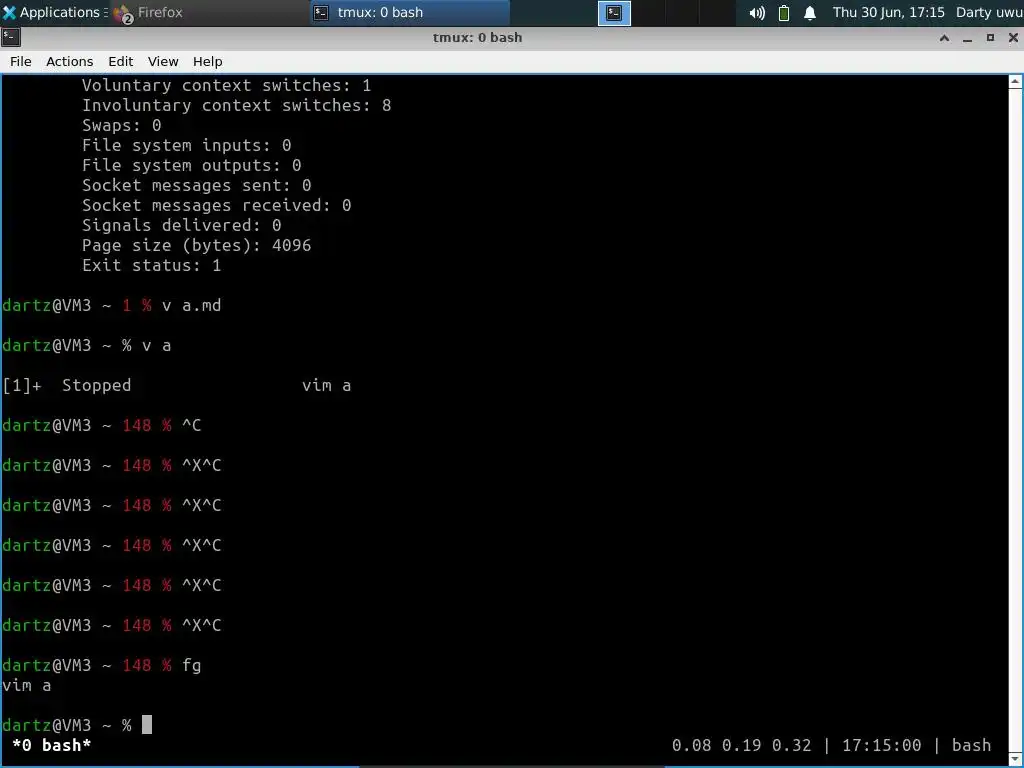Click the scrollbar up arrow
The height and width of the screenshot is (768, 1024).
pyautogui.click(x=1015, y=82)
